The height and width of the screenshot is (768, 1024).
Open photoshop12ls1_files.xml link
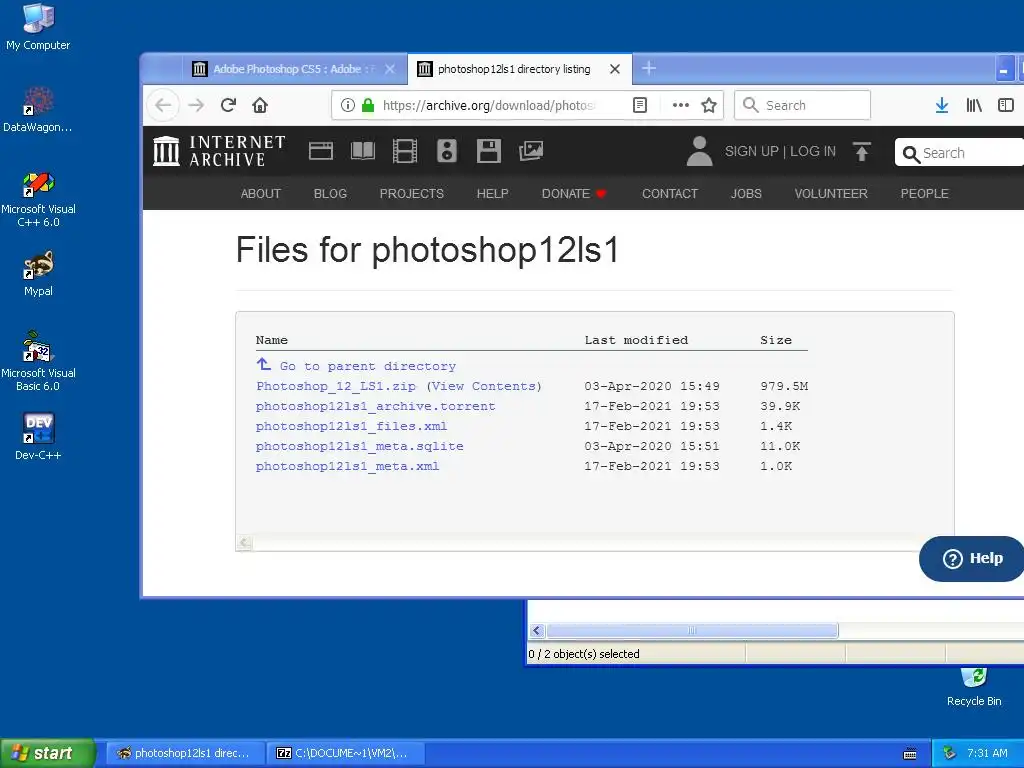tap(351, 426)
